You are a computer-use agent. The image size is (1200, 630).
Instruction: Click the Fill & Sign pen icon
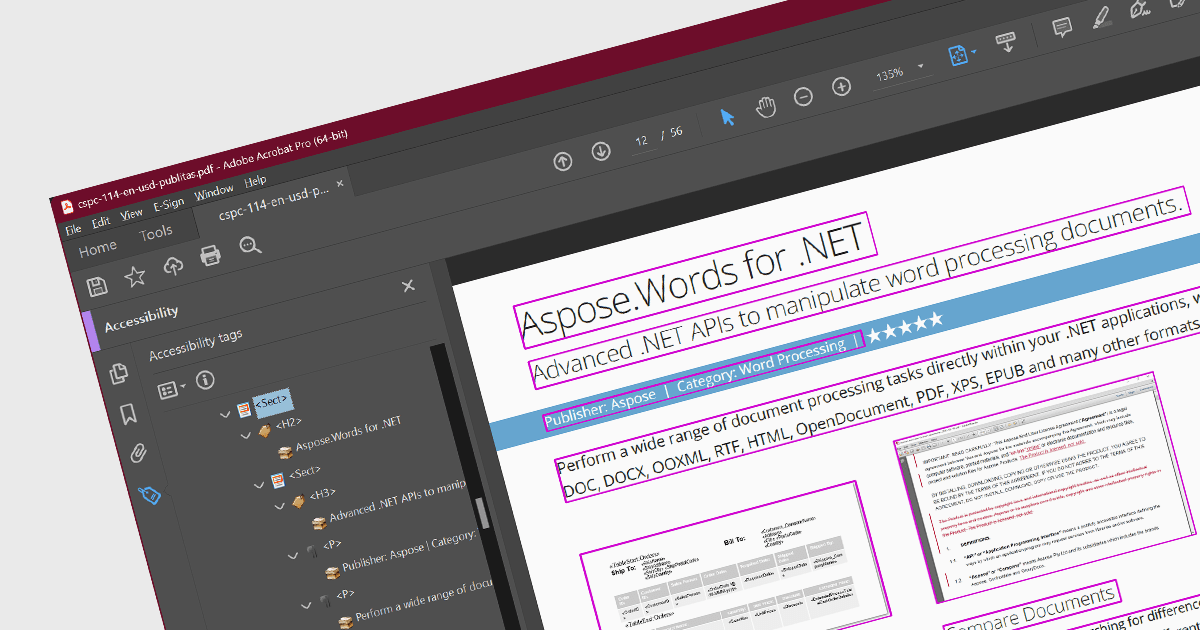[x=1138, y=9]
